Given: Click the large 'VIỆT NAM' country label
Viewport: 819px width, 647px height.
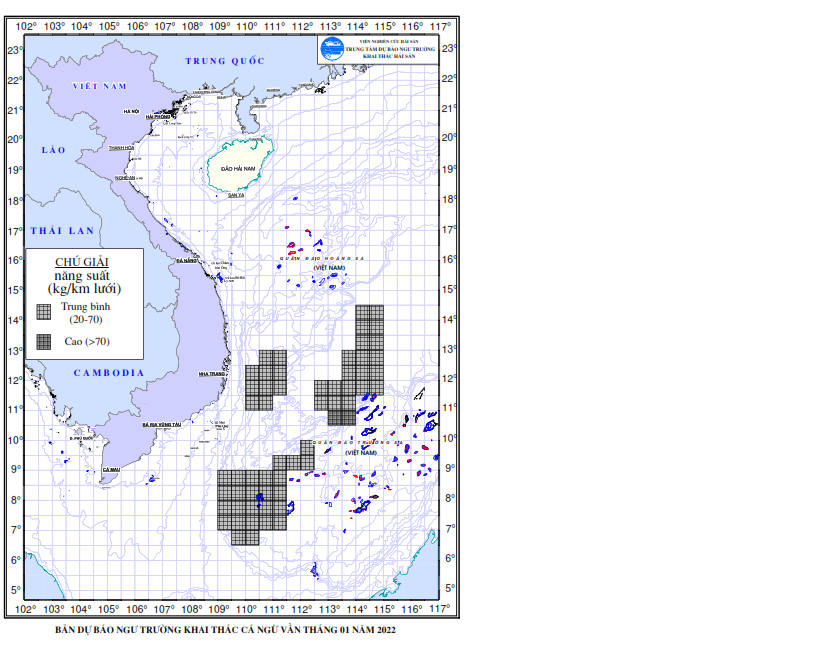Looking at the screenshot, I should pyautogui.click(x=100, y=86).
